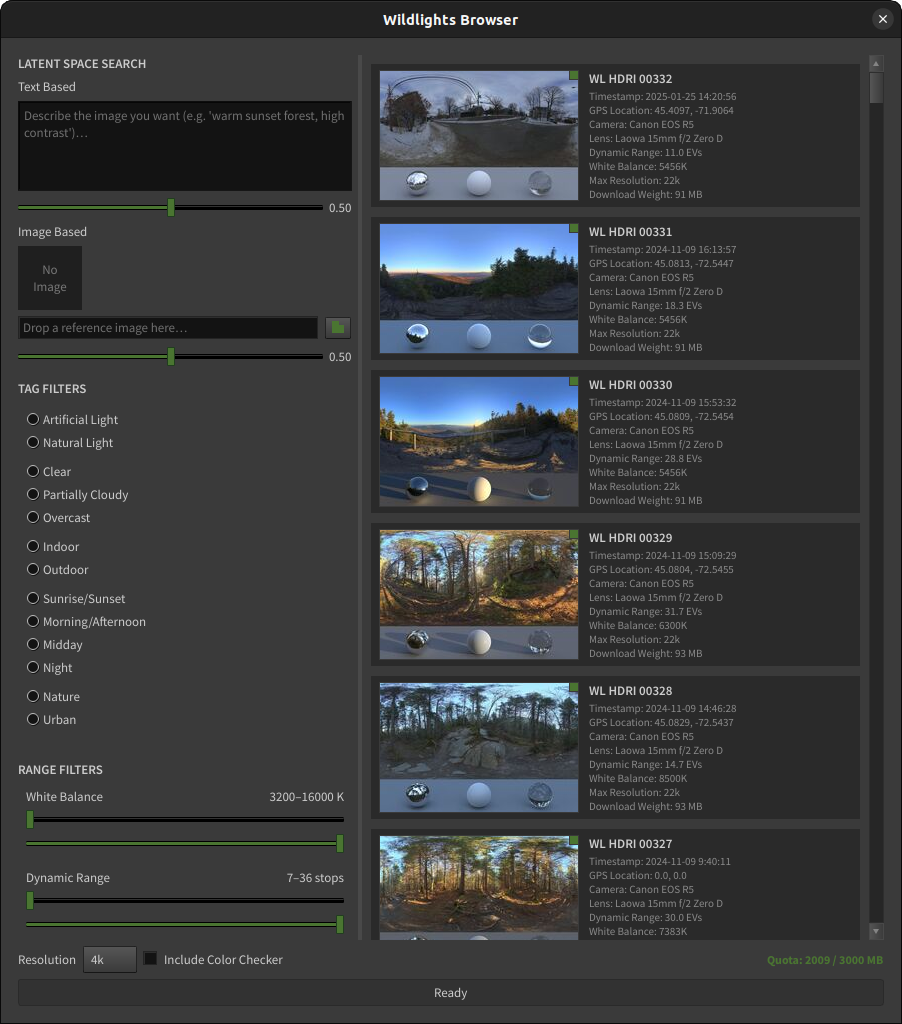Click the WL HDRI 00331 title
This screenshot has height=1024, width=902.
tap(630, 232)
